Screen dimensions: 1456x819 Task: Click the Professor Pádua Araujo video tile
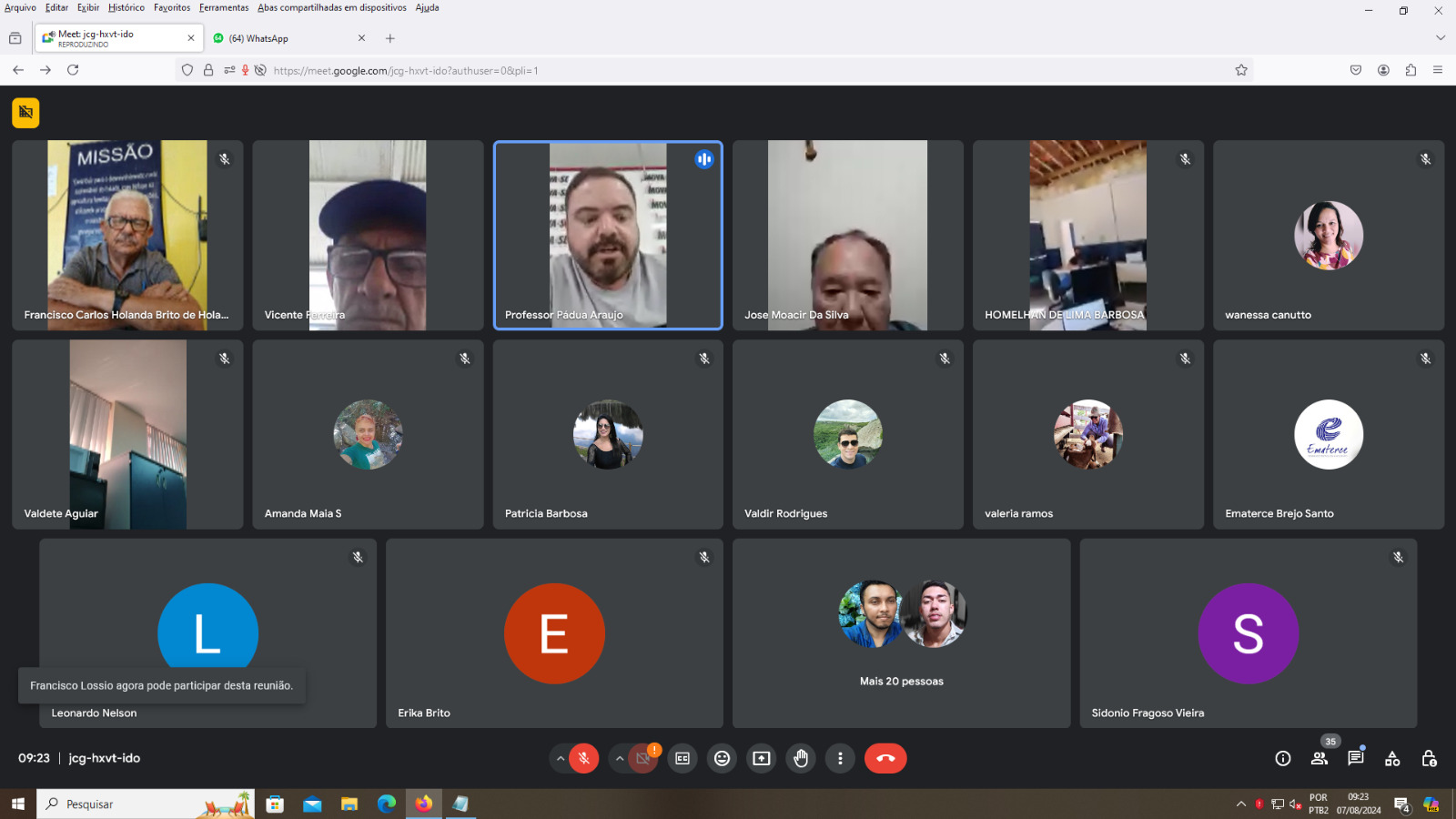608,235
